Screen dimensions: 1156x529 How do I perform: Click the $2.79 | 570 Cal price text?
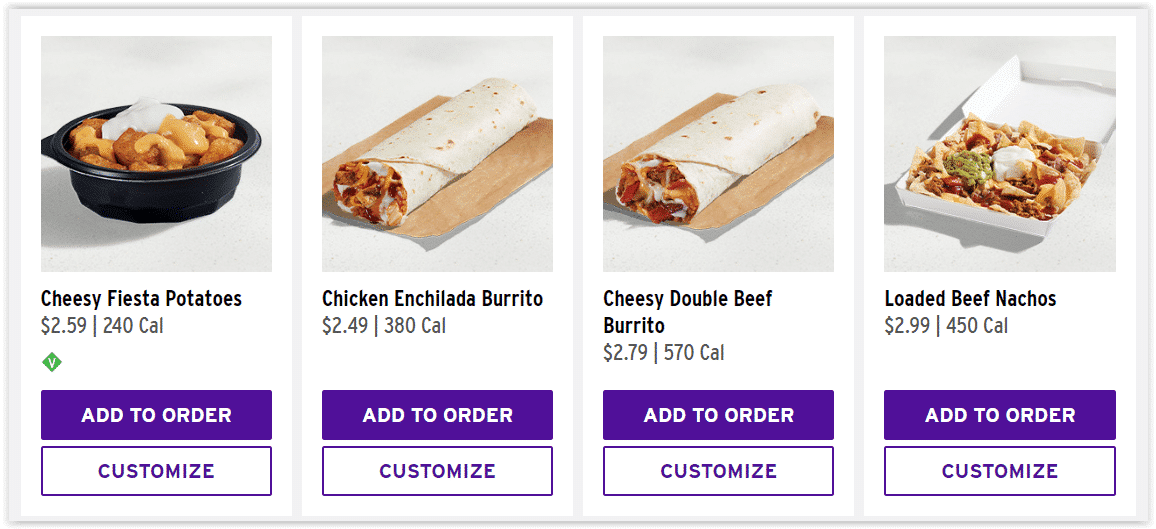click(664, 353)
